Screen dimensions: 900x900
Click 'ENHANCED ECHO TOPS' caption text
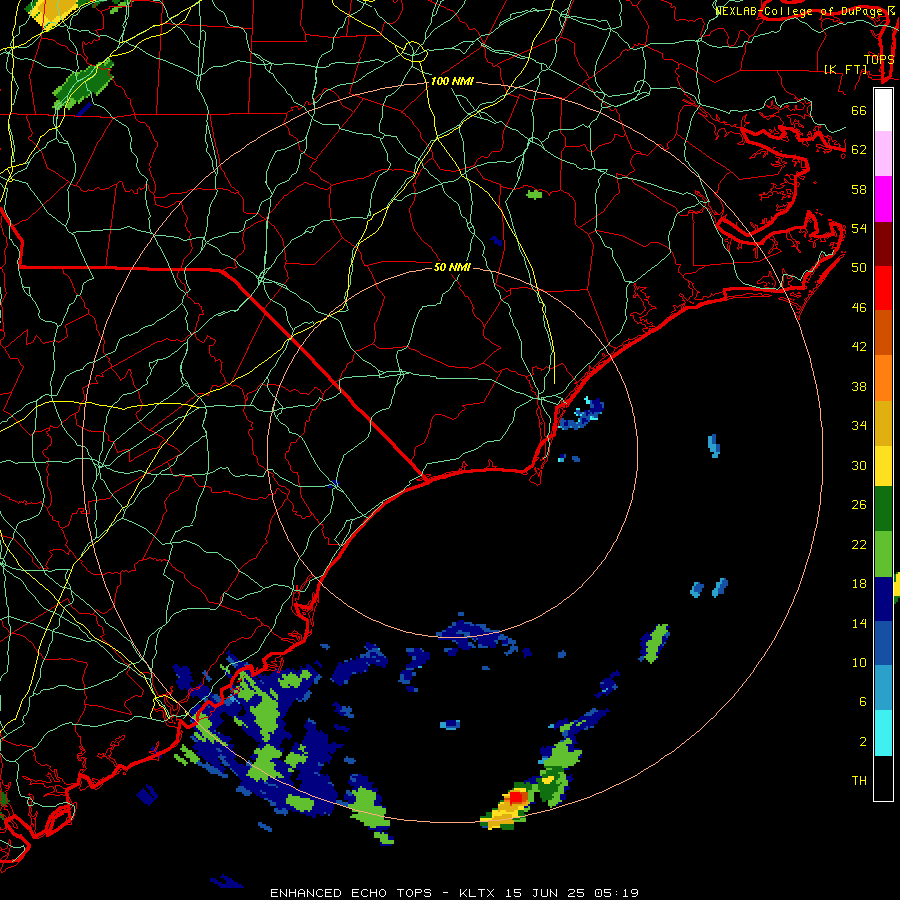pyautogui.click(x=351, y=893)
